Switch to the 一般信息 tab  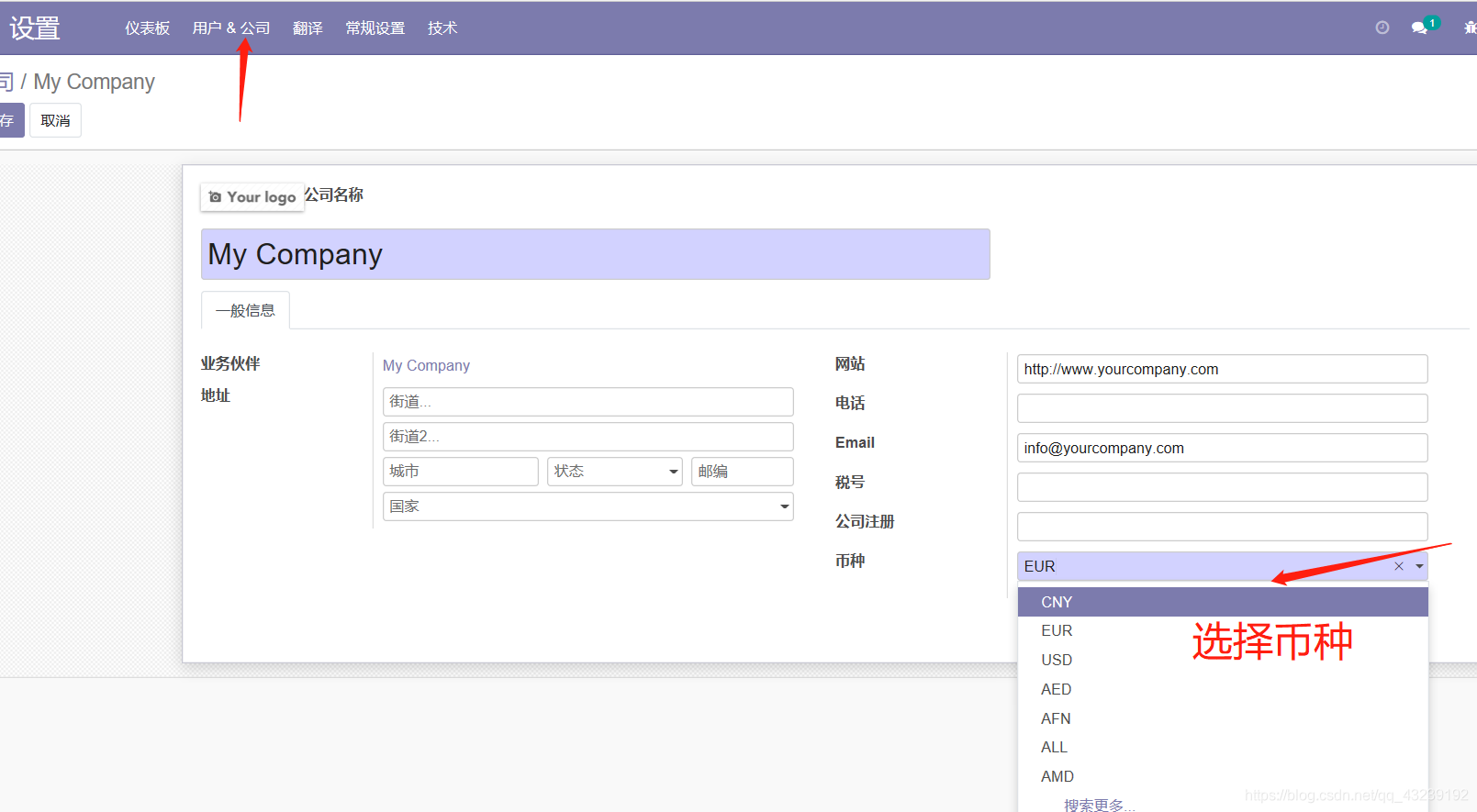click(x=245, y=310)
